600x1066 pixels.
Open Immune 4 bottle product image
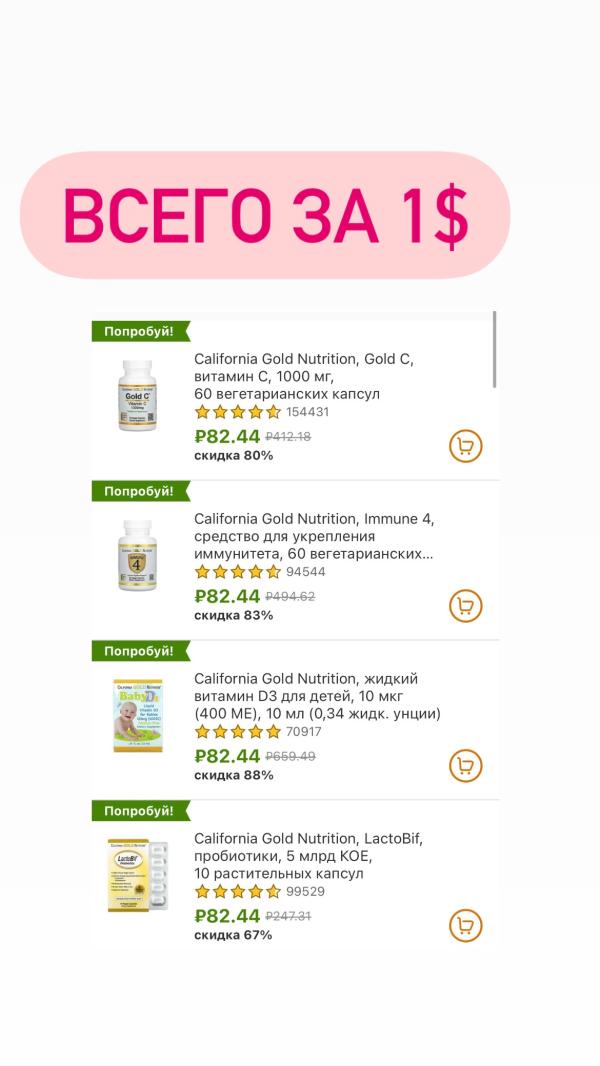(137, 555)
